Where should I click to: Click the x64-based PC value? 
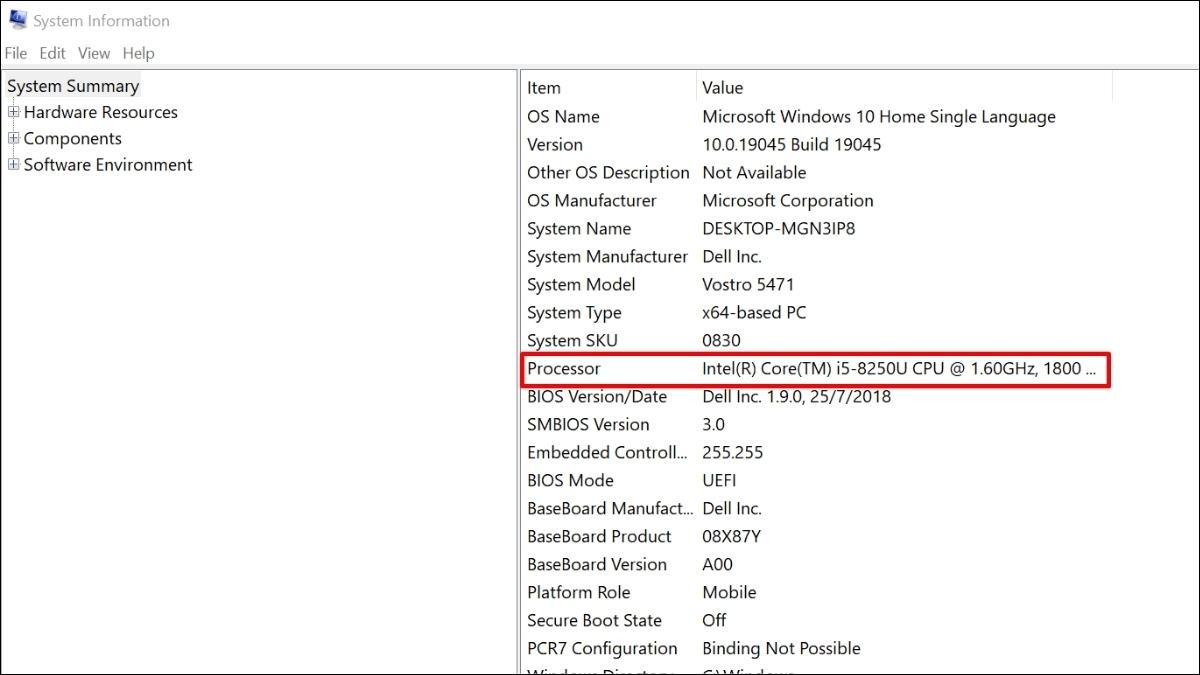[x=754, y=313]
